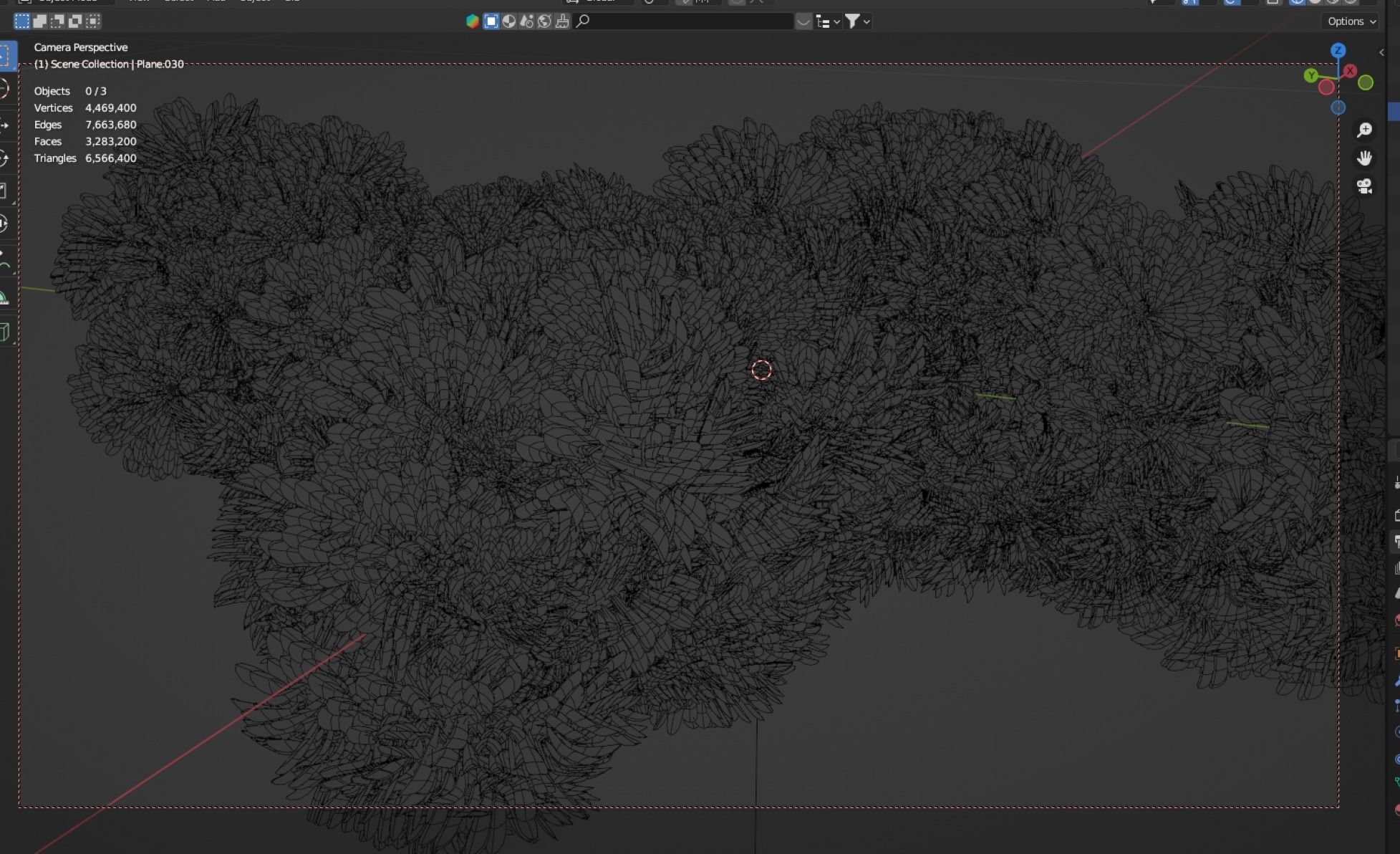Image resolution: width=1400 pixels, height=854 pixels.
Task: Click the brush icon beside search field
Action: click(562, 21)
